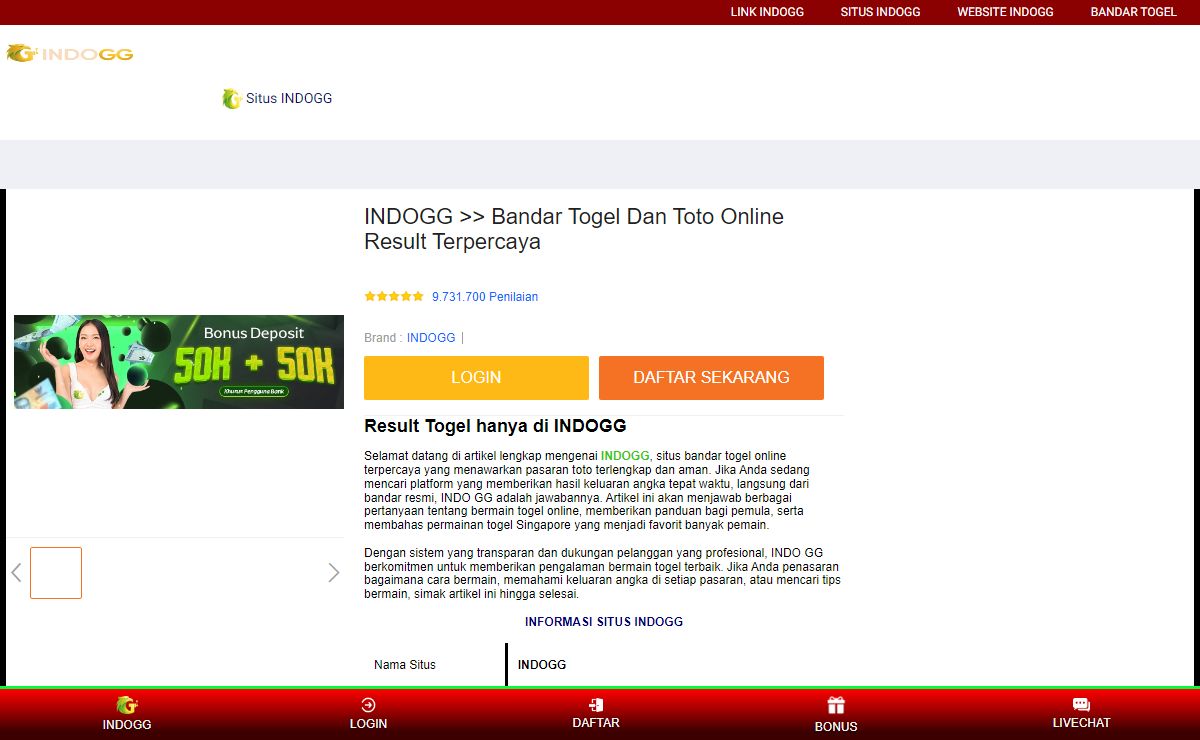Click the bottom bar LOGIN arrow icon
The width and height of the screenshot is (1200, 740).
click(368, 705)
